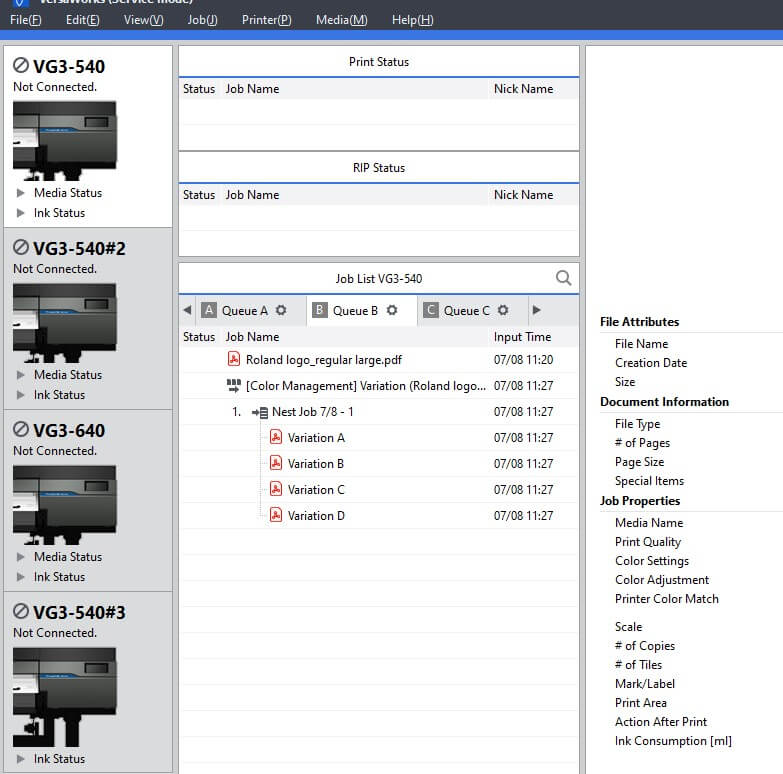
Task: Click the not-connected icon beside VG3-540#2
Action: click(21, 247)
